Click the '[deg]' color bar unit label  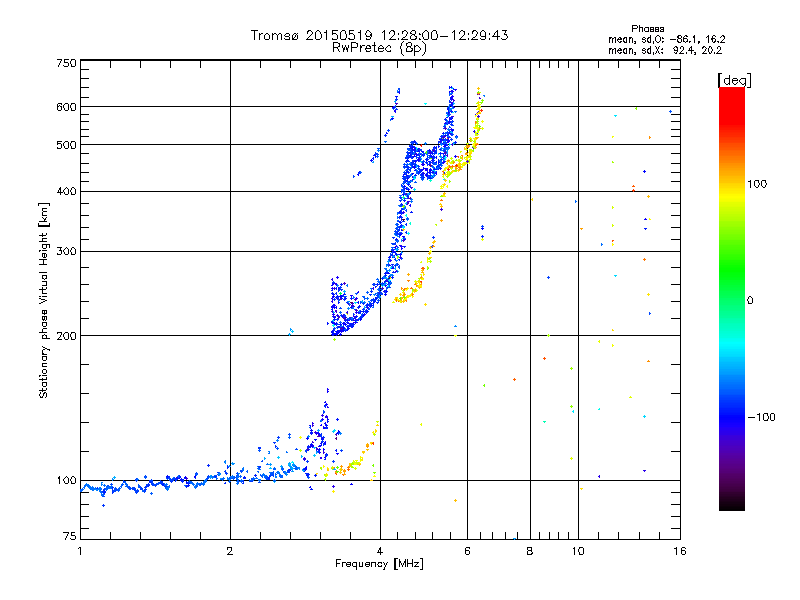734,80
